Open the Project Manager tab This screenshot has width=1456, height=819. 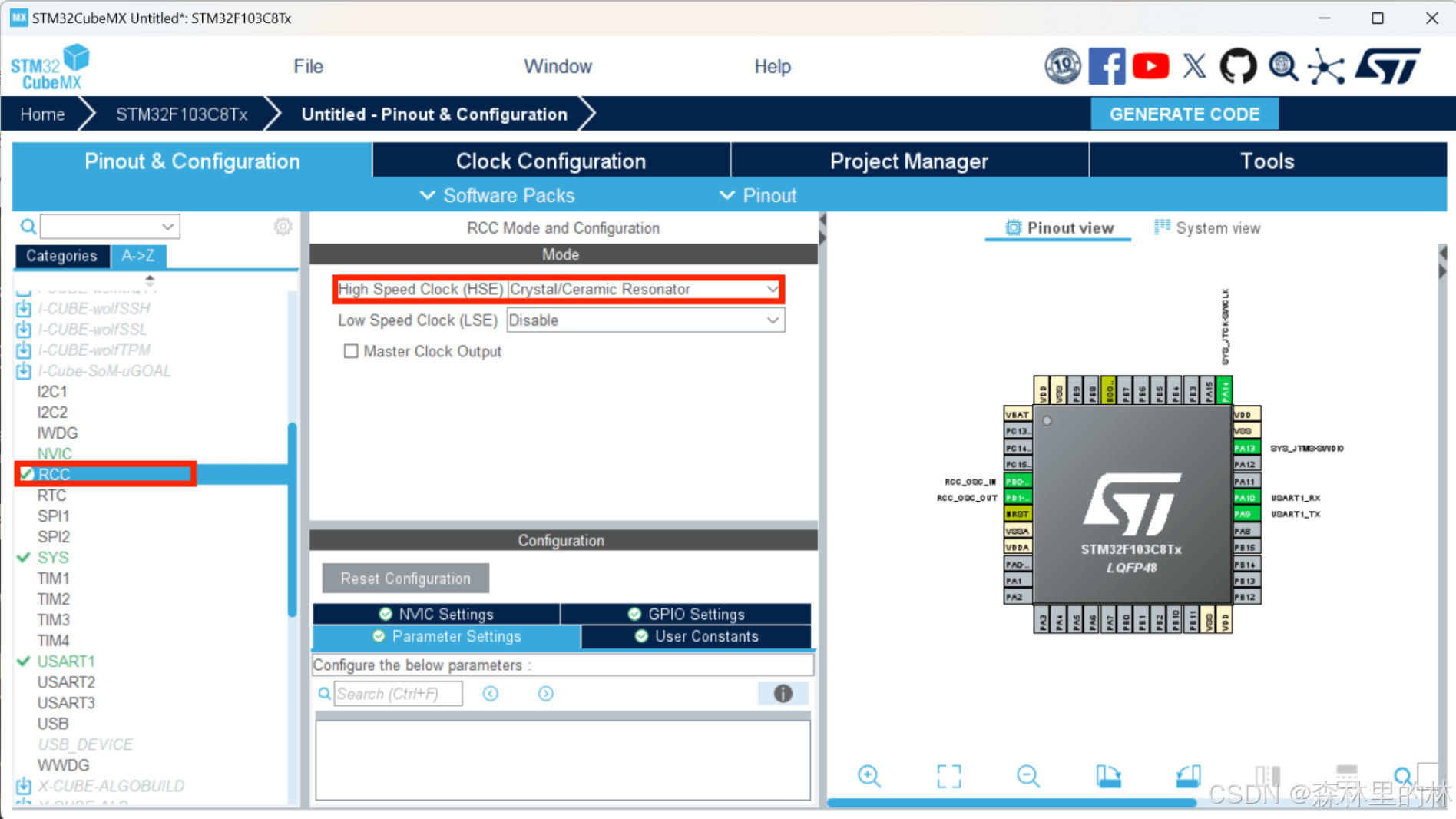coord(908,161)
